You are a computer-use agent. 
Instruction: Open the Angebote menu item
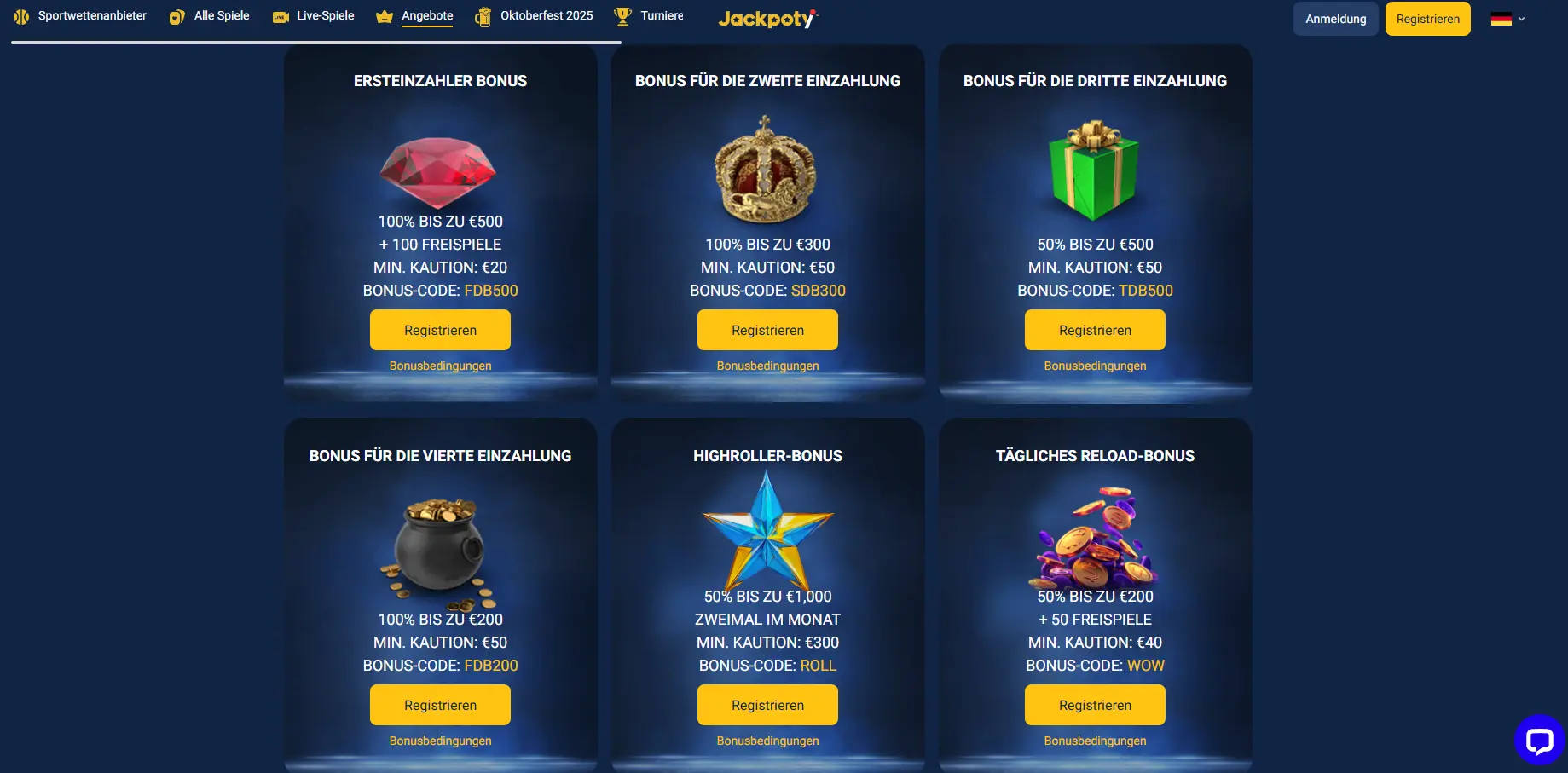click(427, 16)
